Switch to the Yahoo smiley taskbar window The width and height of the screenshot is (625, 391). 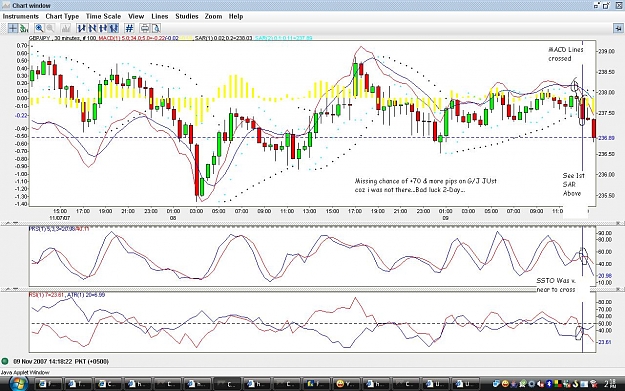point(346,384)
